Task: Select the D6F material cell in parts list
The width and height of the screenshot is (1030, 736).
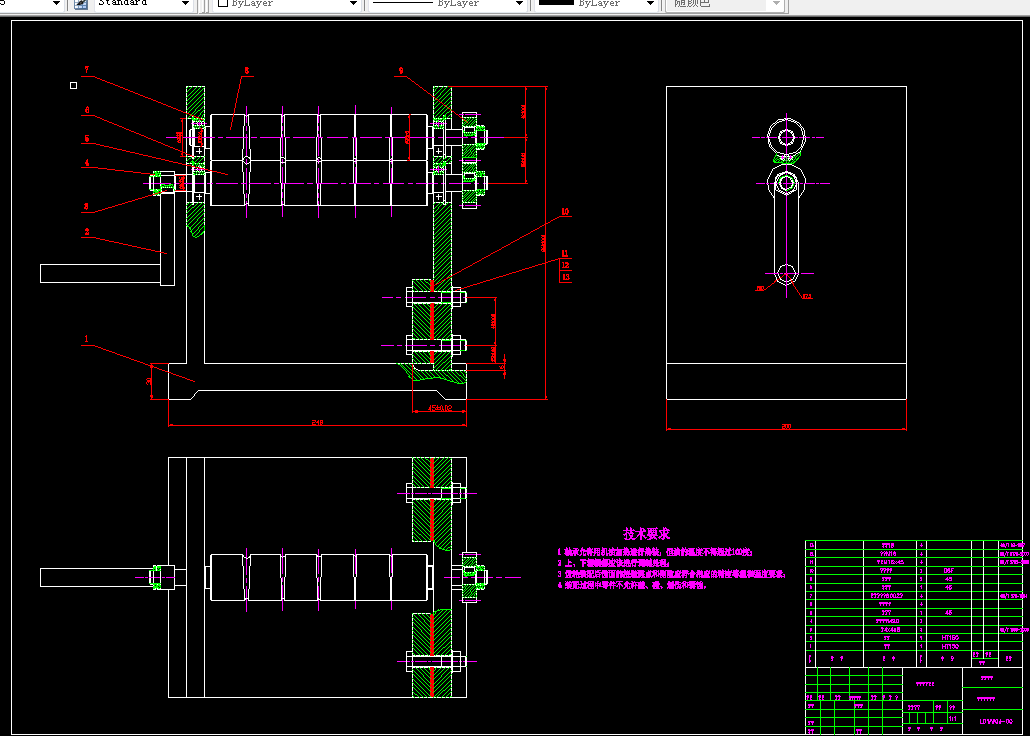Action: pyautogui.click(x=948, y=570)
